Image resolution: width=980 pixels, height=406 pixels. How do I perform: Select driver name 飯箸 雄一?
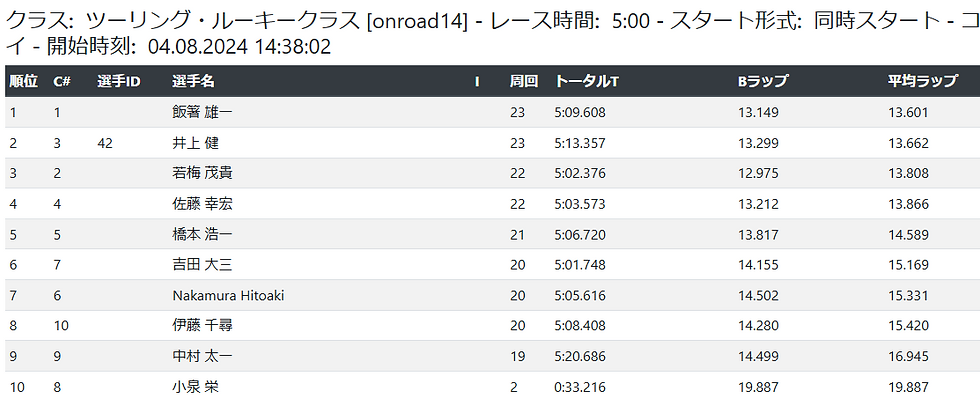tap(202, 112)
